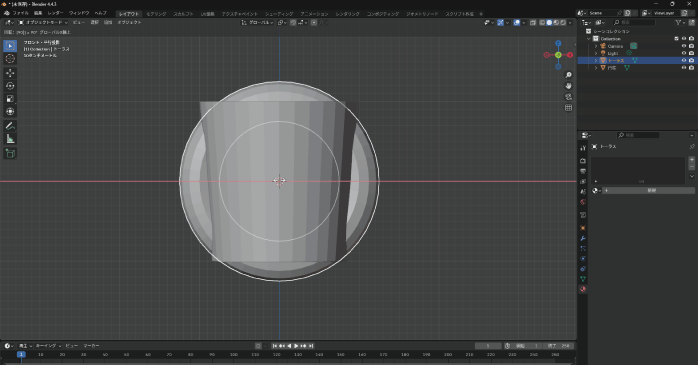The height and width of the screenshot is (365, 698).
Task: Disable Camera in renders via camera icon
Action: coord(691,46)
